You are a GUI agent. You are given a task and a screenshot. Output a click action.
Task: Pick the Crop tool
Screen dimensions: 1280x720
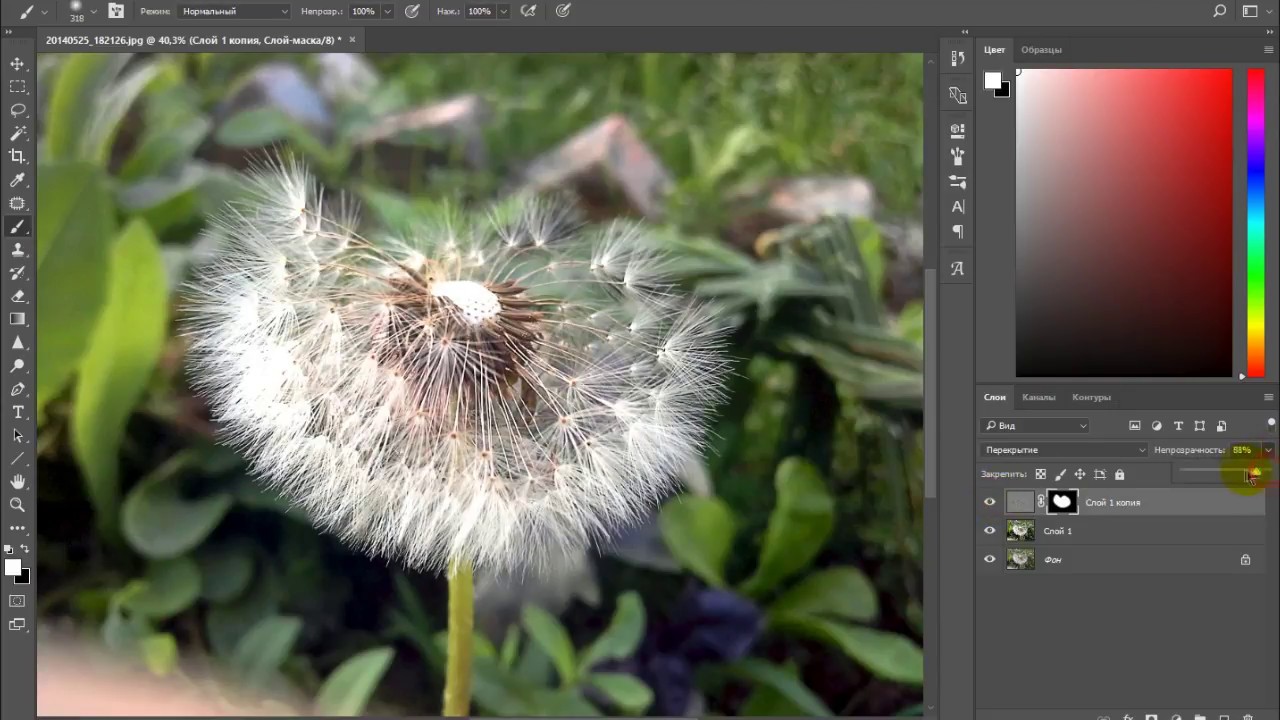[18, 156]
